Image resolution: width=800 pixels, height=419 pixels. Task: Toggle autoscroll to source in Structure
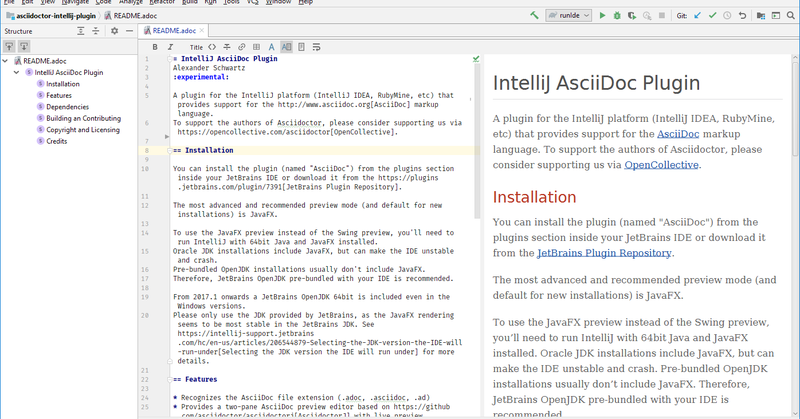coord(9,46)
